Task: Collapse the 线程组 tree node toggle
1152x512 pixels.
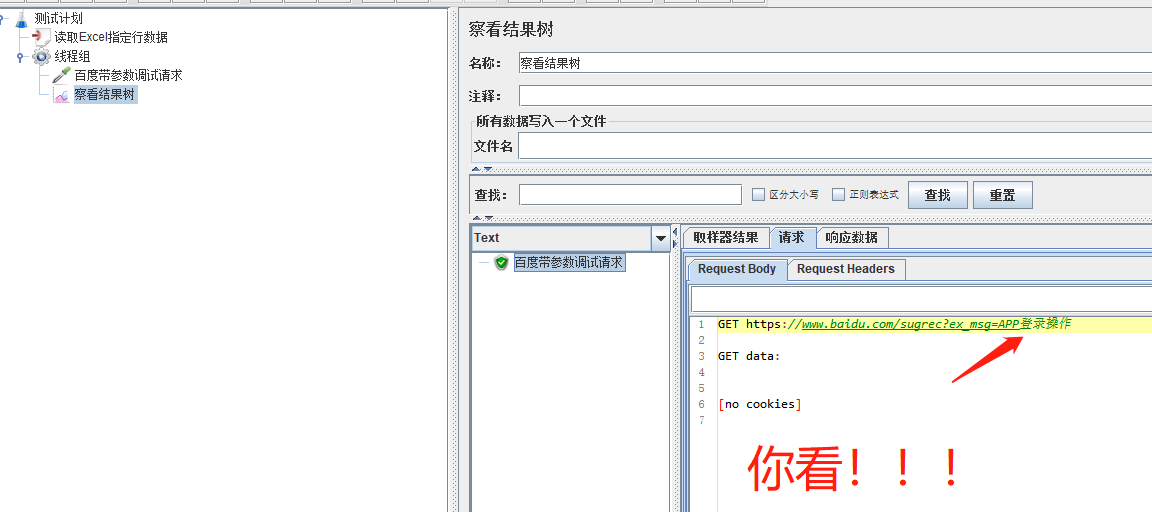Action: [21, 57]
